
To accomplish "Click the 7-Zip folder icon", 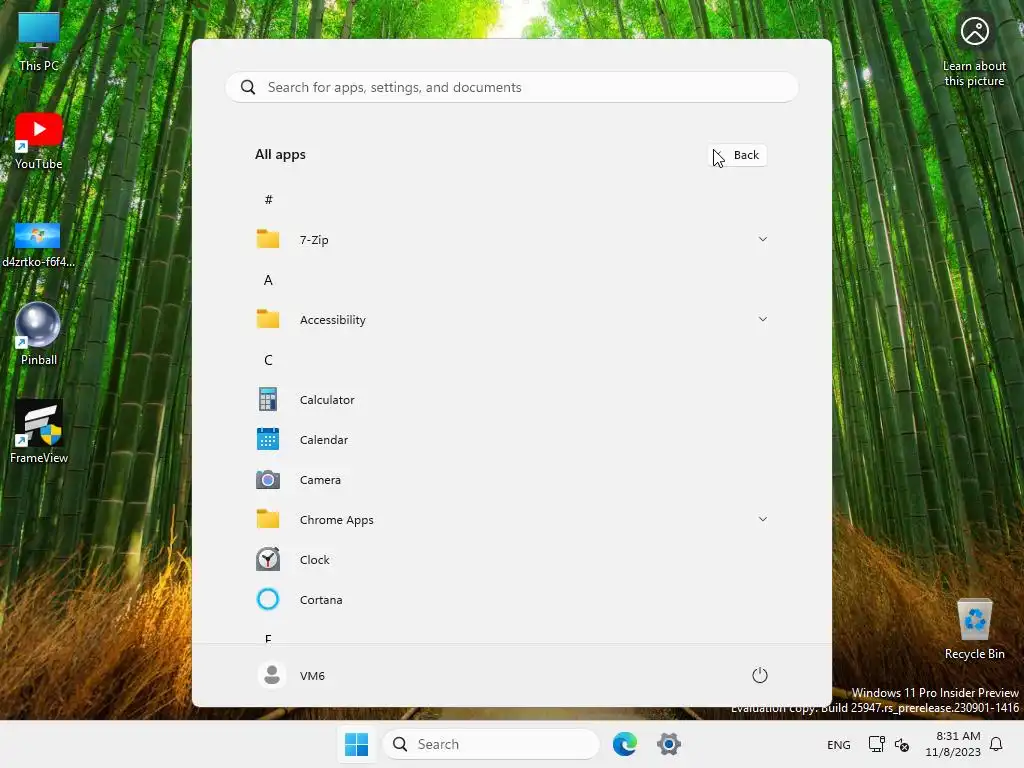I will click(268, 239).
